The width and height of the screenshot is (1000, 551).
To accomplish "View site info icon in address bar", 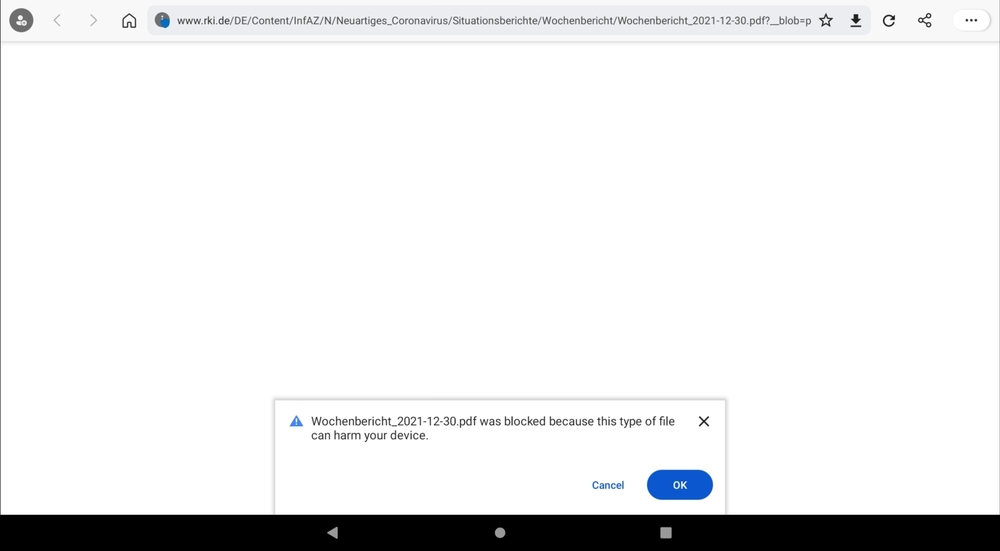I will pos(163,20).
